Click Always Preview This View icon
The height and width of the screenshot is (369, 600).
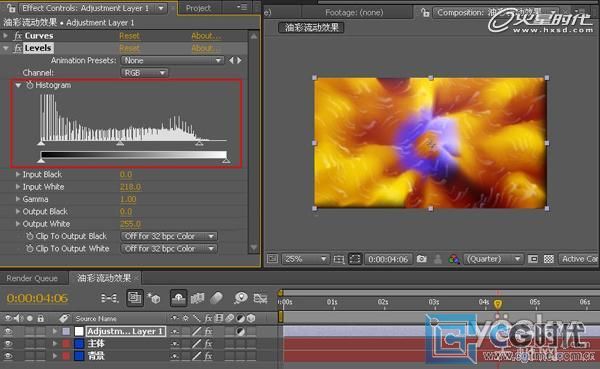[x=272, y=259]
